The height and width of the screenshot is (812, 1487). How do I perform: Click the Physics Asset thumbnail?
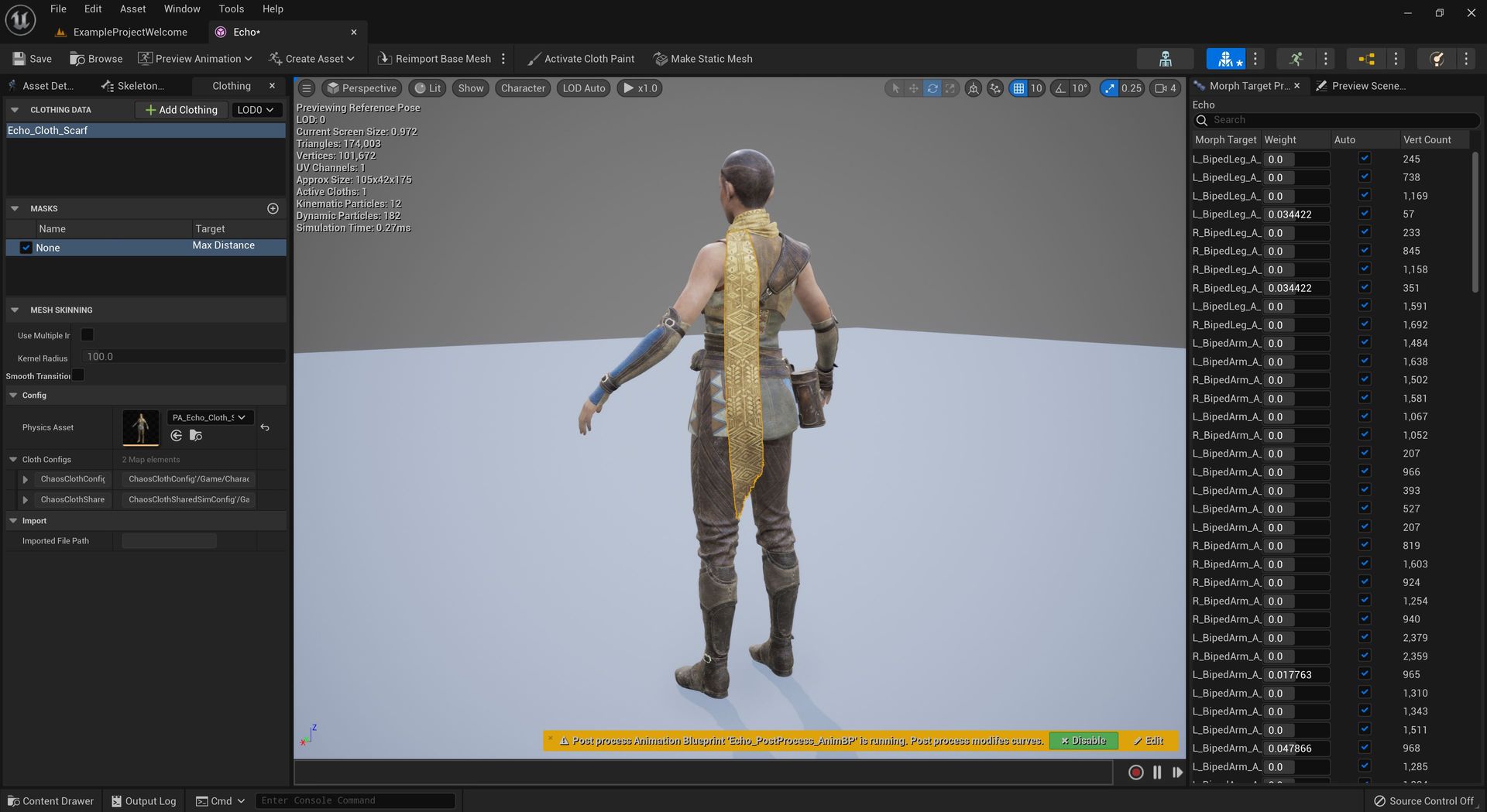140,427
